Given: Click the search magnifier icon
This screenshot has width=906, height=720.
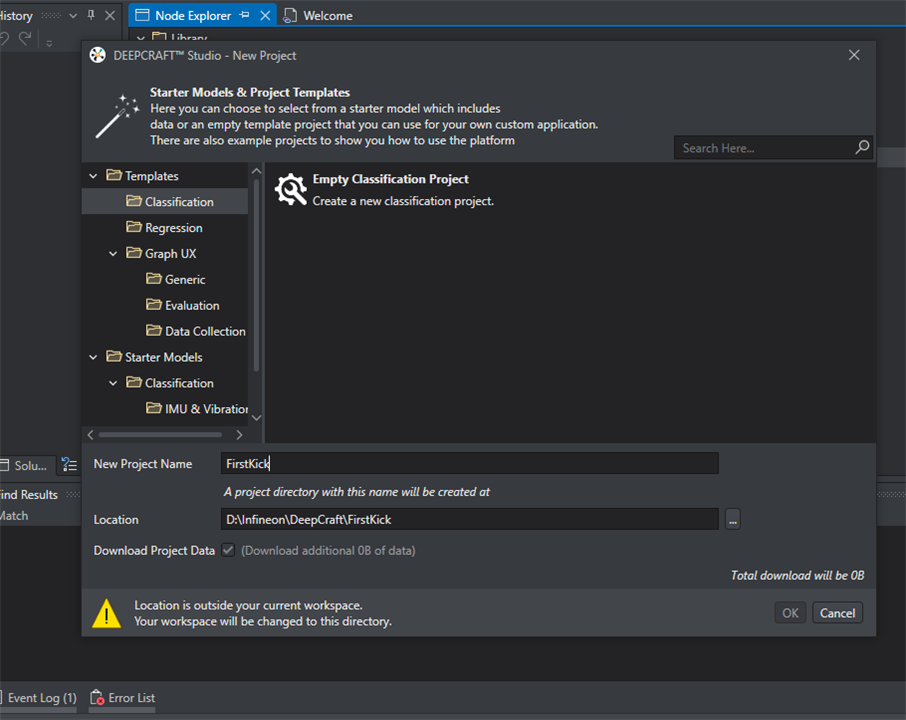Looking at the screenshot, I should click(x=862, y=147).
